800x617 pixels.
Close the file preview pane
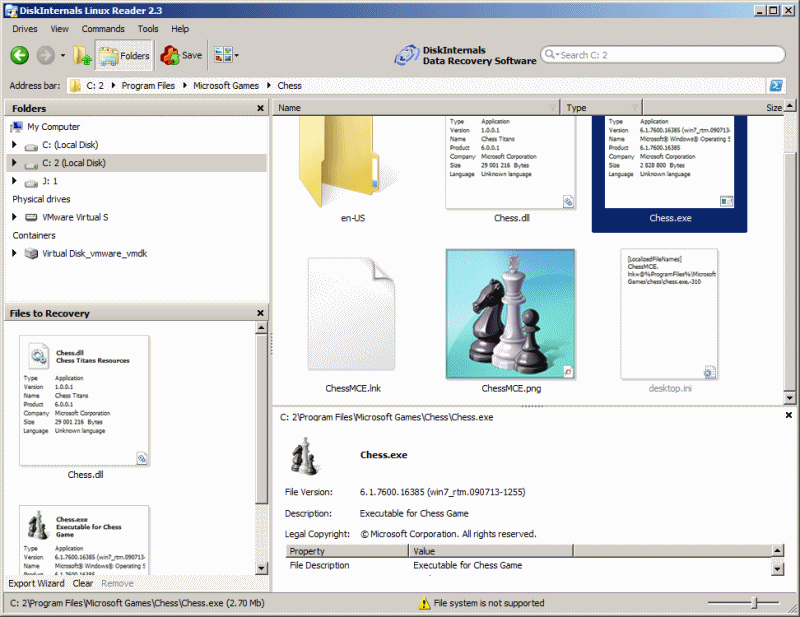(788, 415)
